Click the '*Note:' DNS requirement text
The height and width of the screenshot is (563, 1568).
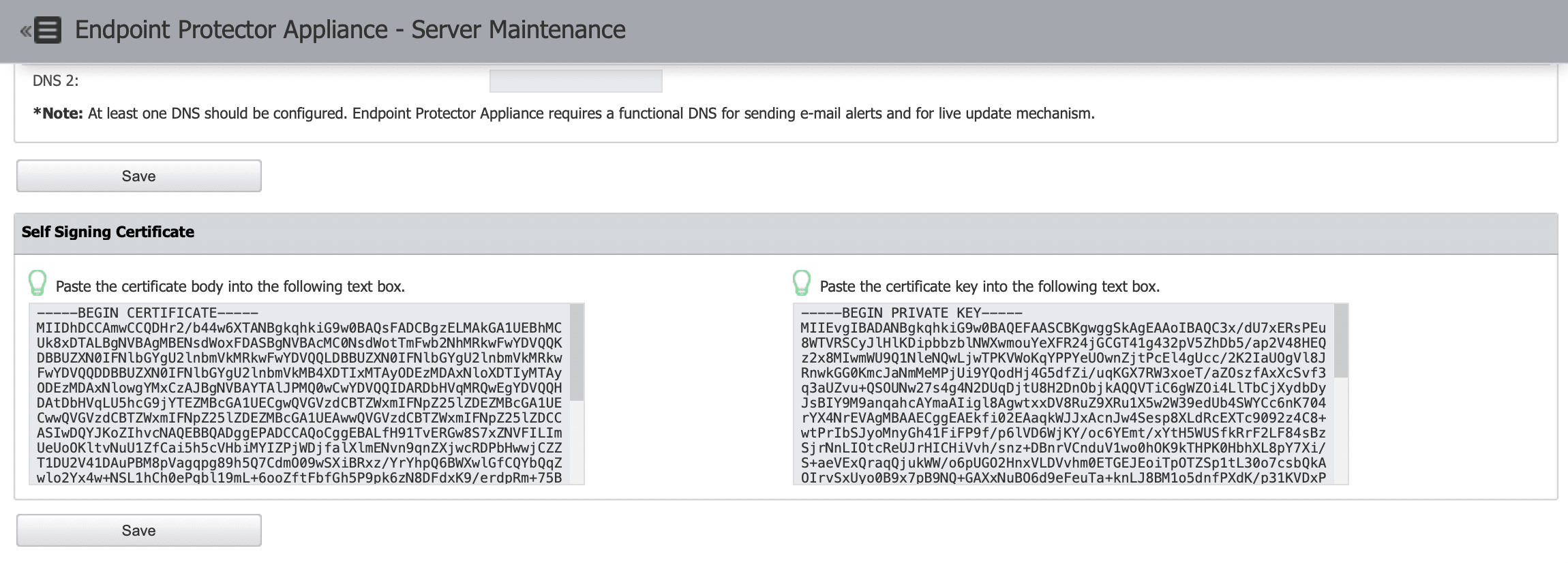click(564, 113)
